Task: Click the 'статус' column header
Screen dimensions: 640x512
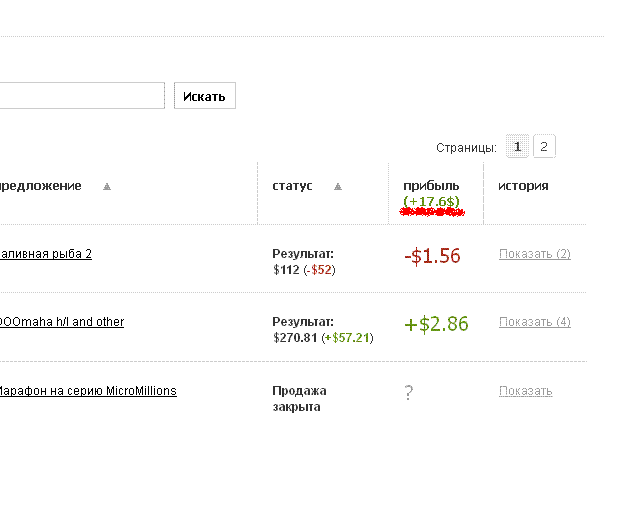Action: [292, 186]
